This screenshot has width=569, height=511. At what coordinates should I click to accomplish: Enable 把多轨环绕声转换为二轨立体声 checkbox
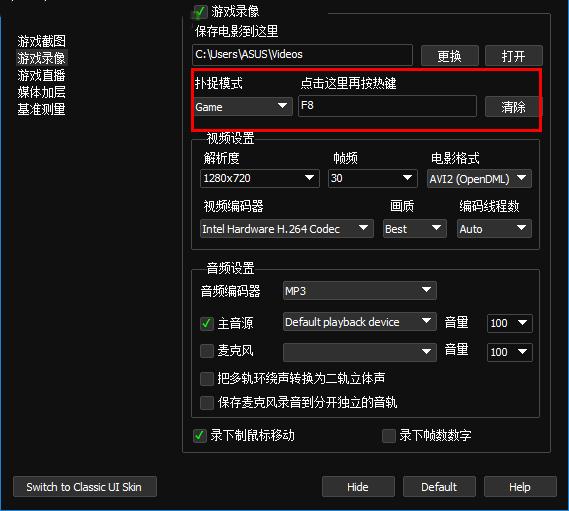206,379
